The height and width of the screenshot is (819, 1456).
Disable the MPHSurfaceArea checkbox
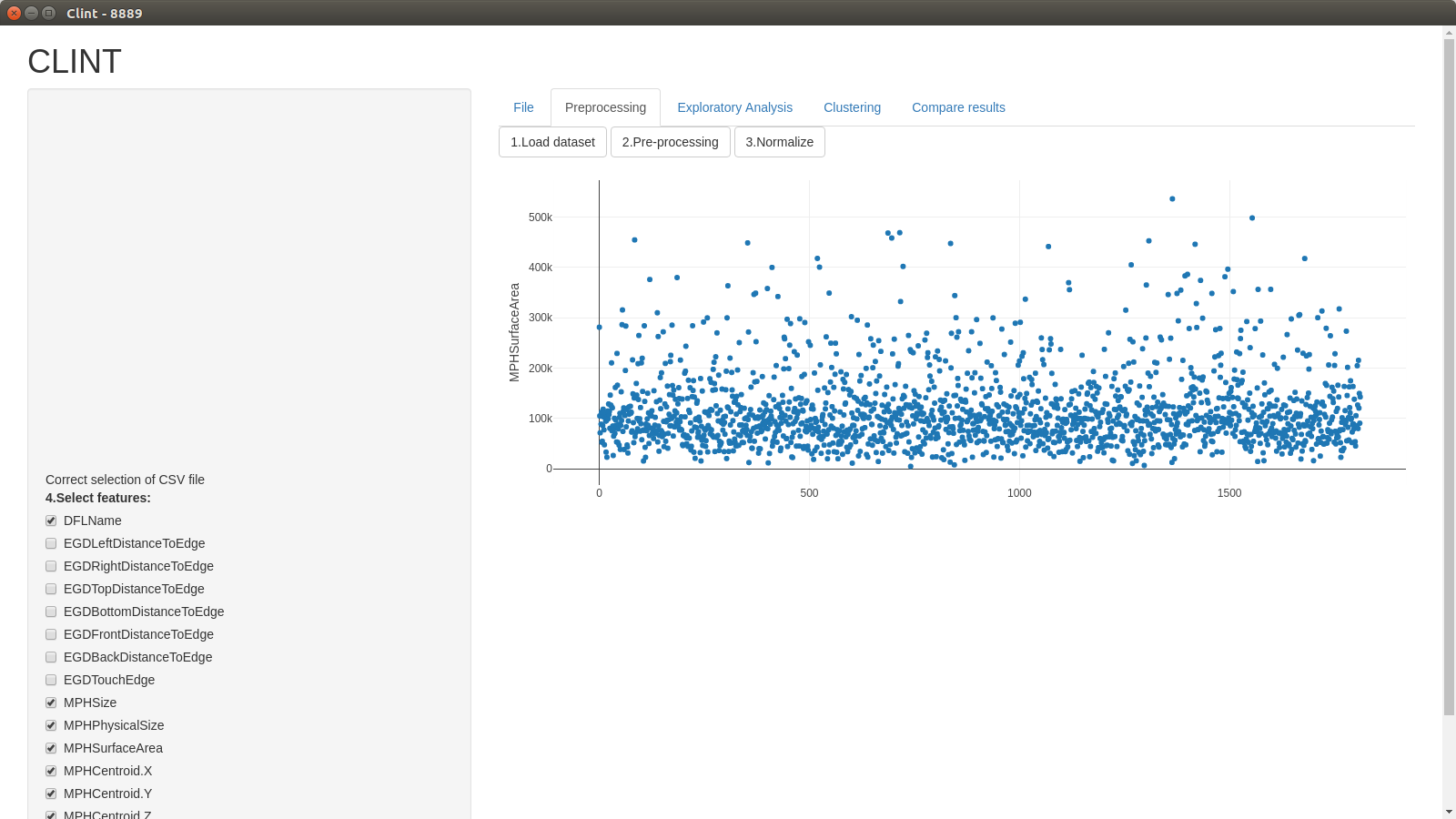click(x=51, y=748)
